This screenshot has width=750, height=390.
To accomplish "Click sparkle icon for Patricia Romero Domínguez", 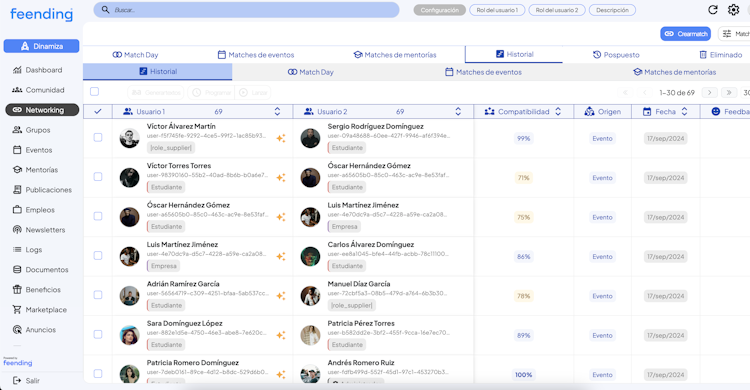I will point(281,375).
